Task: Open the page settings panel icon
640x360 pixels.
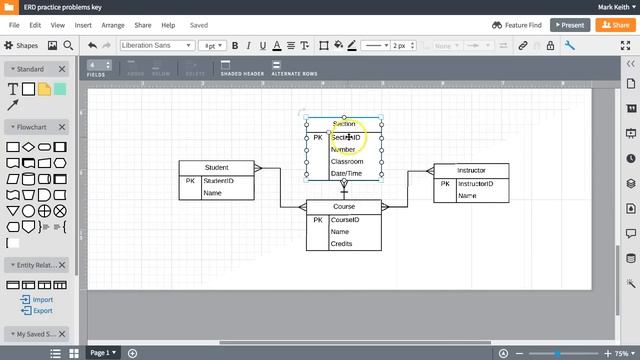Action: click(x=631, y=84)
